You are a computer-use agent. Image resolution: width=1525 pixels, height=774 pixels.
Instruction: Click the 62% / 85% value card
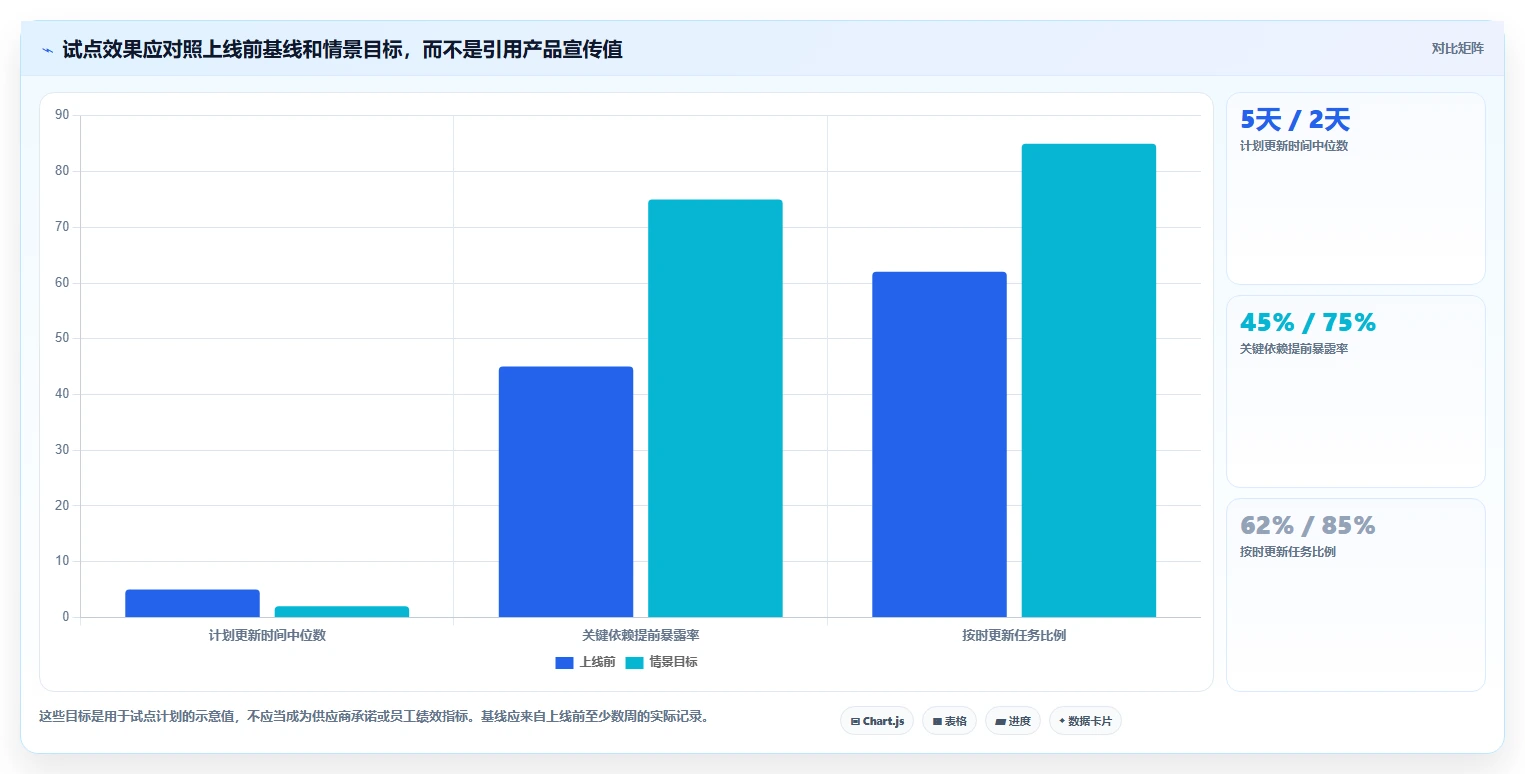pos(1355,594)
